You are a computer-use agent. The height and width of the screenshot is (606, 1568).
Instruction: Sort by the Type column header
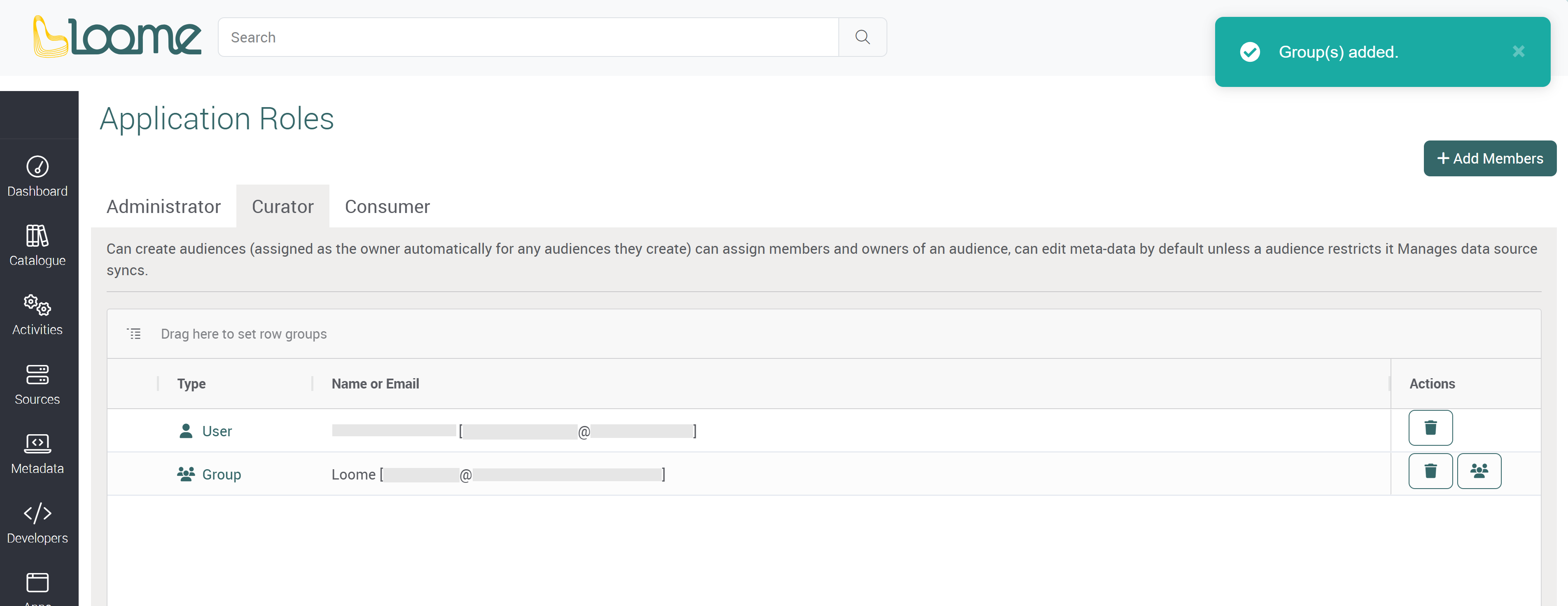(191, 384)
